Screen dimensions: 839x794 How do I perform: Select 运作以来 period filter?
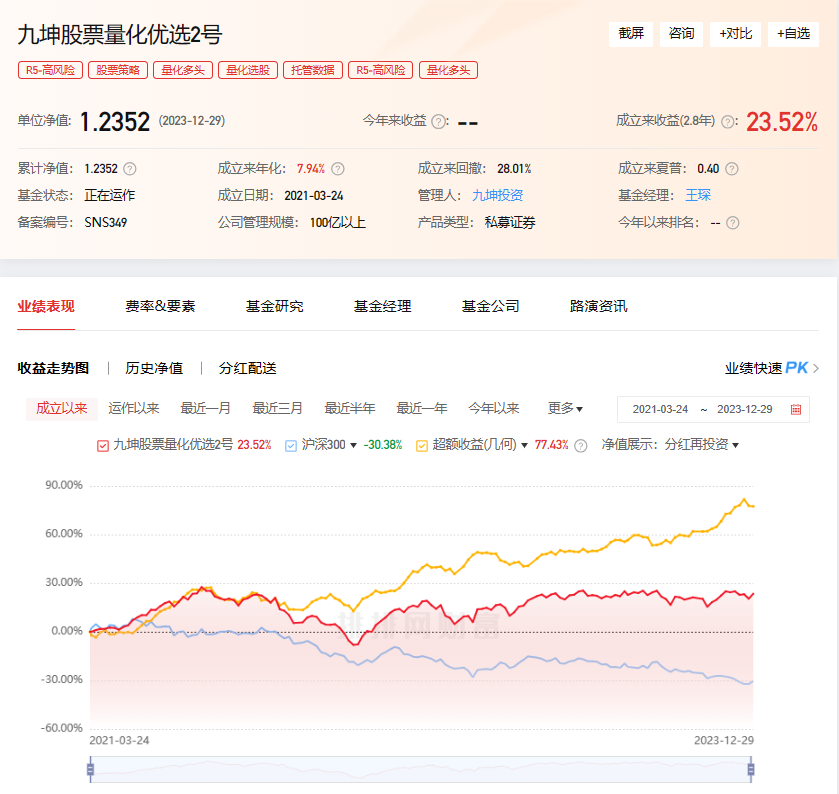tap(134, 409)
